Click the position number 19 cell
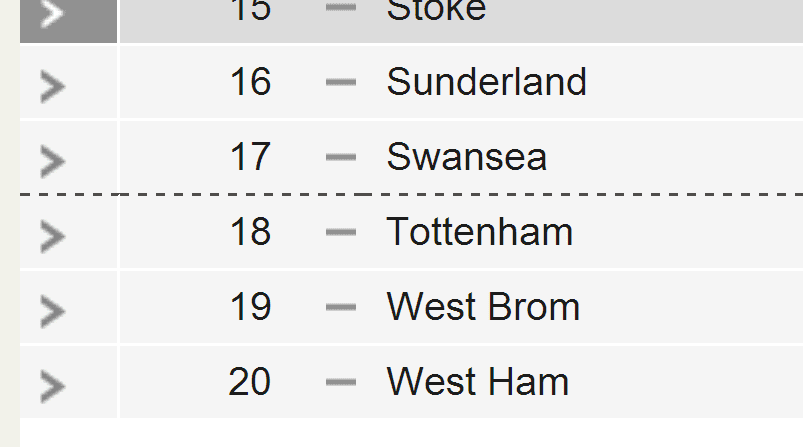Screen dimensions: 803x447 click(x=250, y=307)
